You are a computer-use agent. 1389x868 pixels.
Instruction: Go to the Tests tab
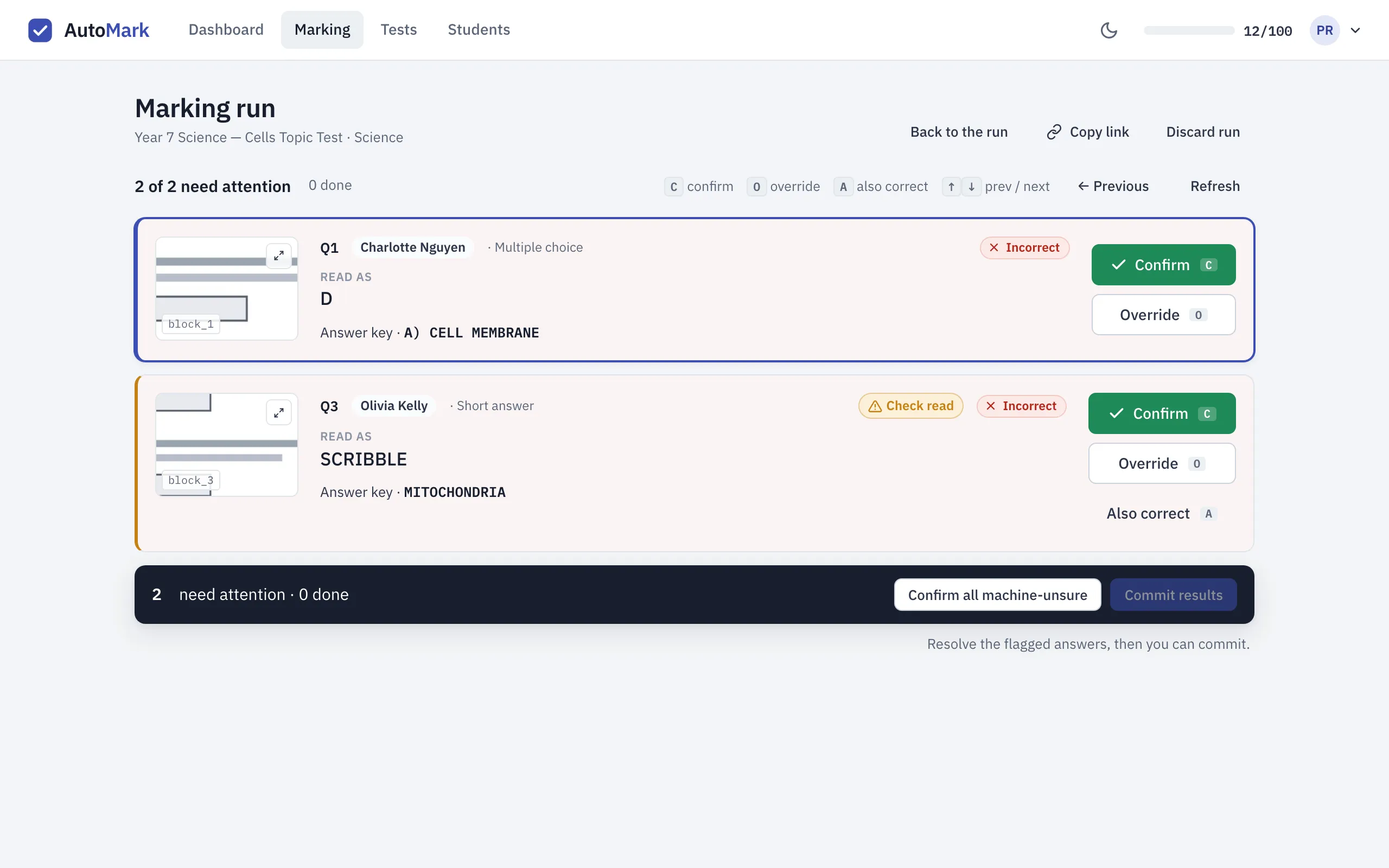pos(399,30)
